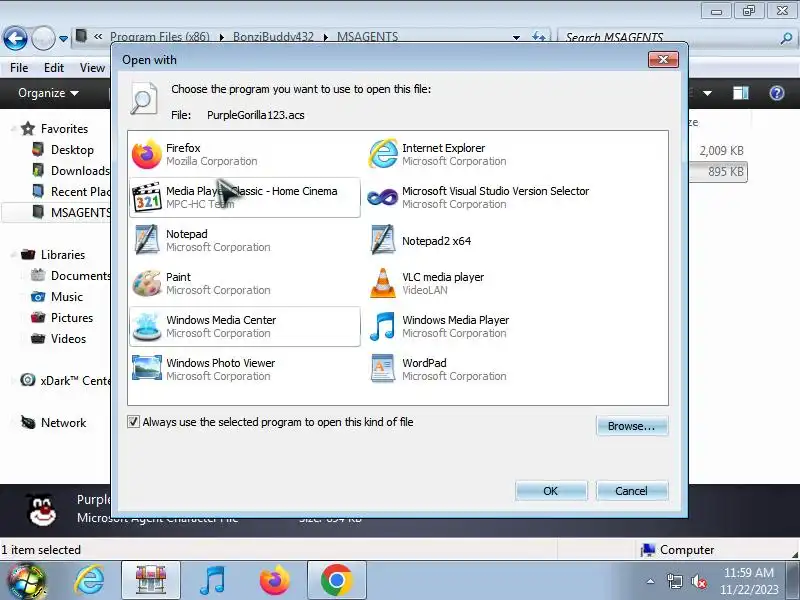The image size is (800, 600).
Task: Click the muted volume tray icon
Action: (699, 581)
